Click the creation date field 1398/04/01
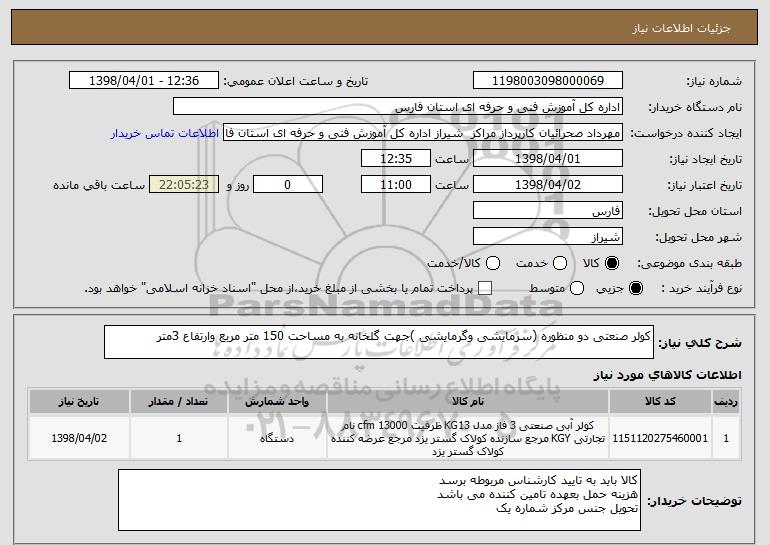The height and width of the screenshot is (545, 770). click(x=548, y=159)
